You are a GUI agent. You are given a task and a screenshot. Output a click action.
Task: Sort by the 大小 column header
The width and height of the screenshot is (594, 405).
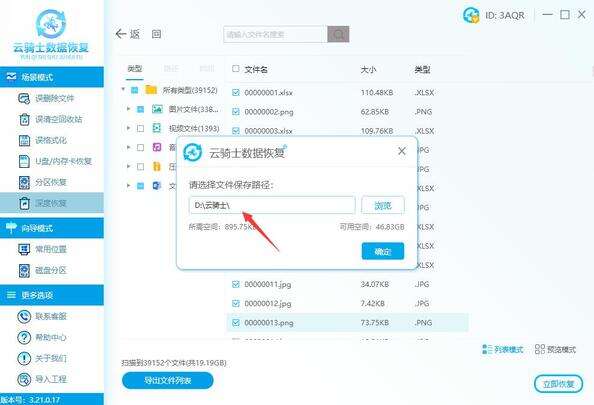[368, 69]
